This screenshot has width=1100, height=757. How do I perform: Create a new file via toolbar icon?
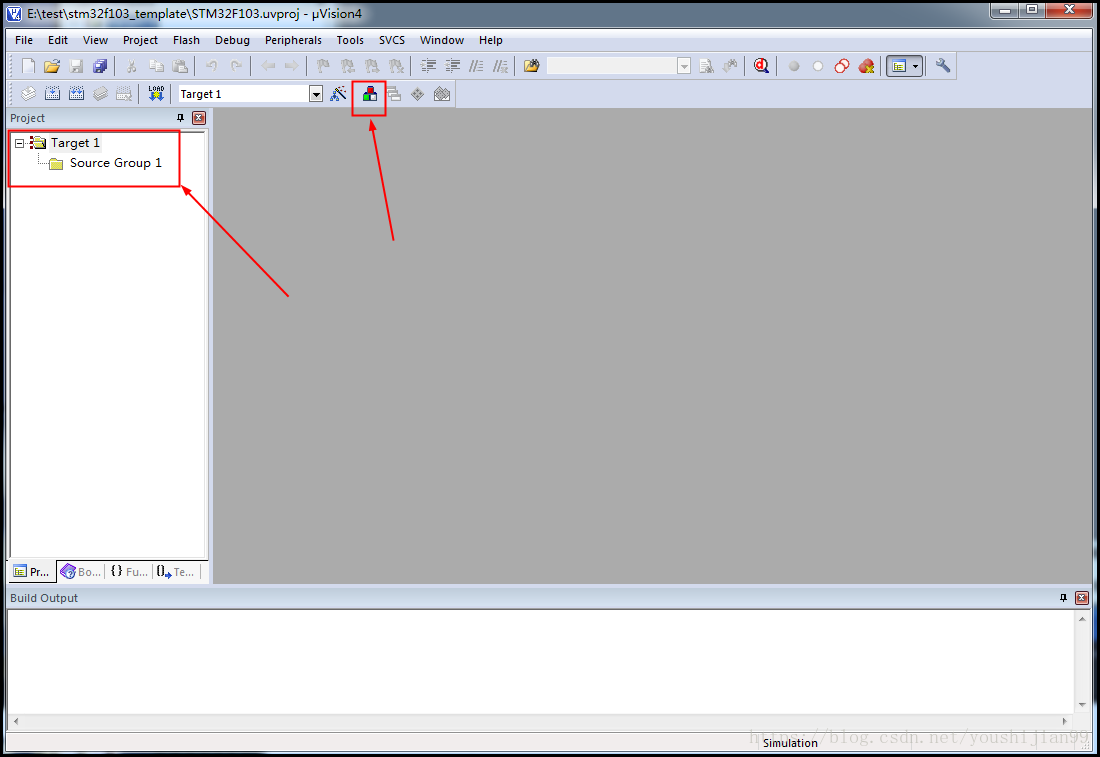[x=28, y=66]
